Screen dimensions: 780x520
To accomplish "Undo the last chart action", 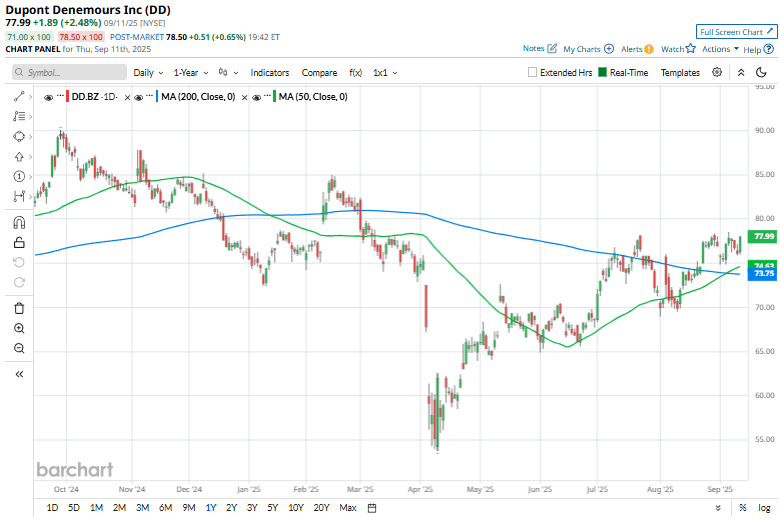I will click(19, 262).
